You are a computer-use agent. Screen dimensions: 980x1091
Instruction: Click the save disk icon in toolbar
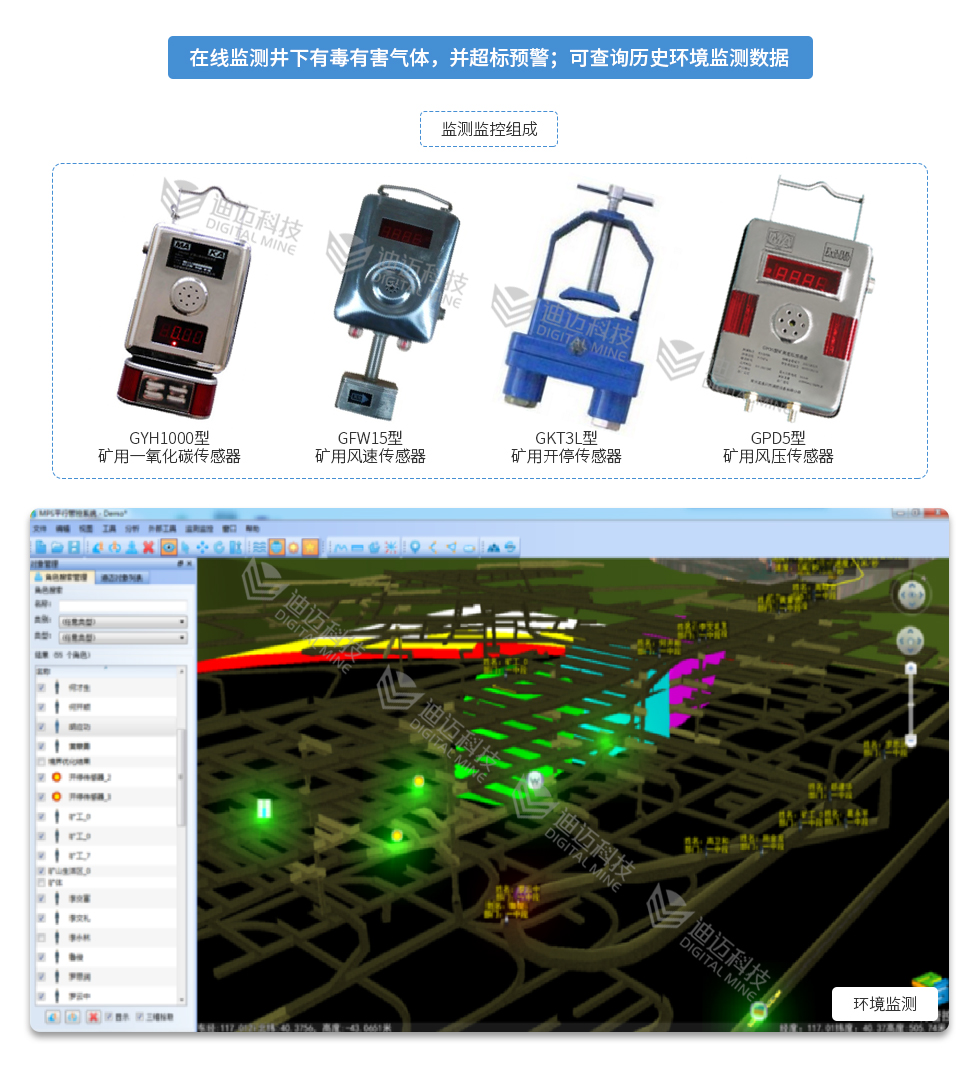tap(74, 547)
